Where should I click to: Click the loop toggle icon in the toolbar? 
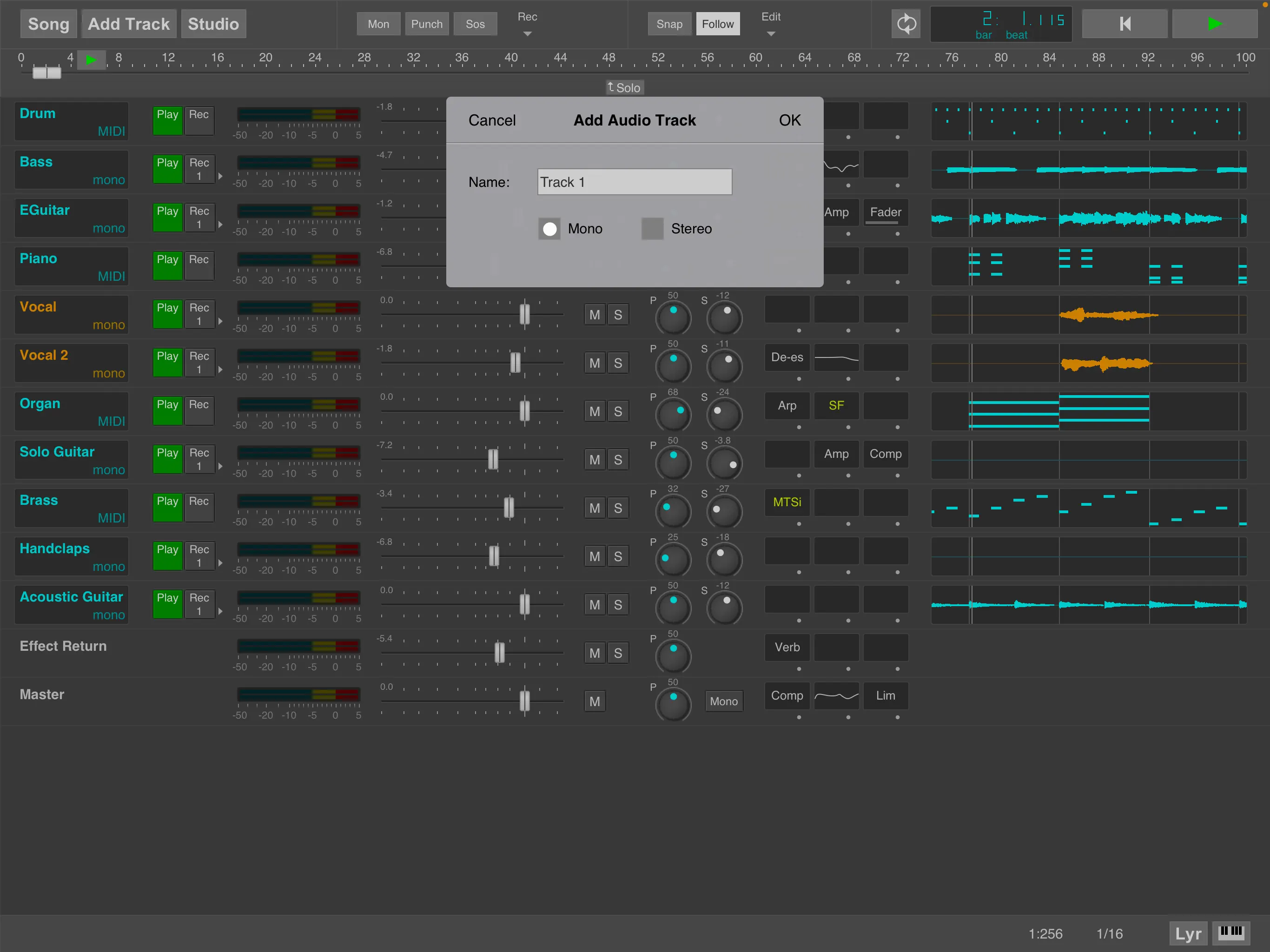click(x=906, y=24)
